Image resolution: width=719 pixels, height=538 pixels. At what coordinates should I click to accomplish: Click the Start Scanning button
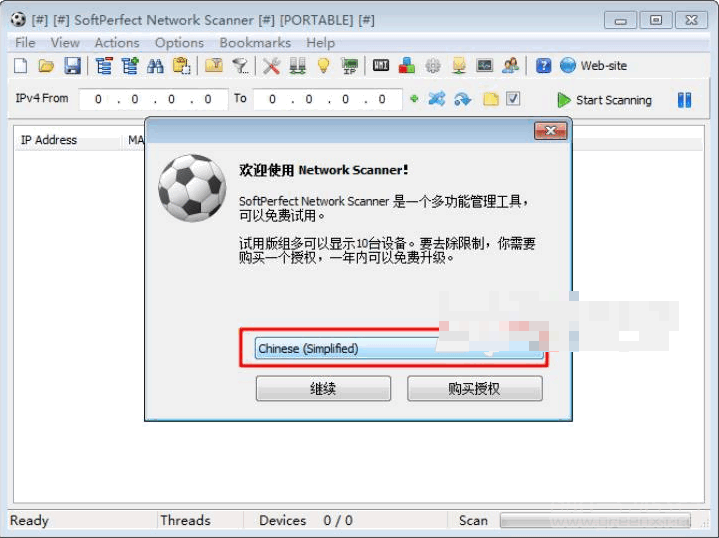pos(604,100)
